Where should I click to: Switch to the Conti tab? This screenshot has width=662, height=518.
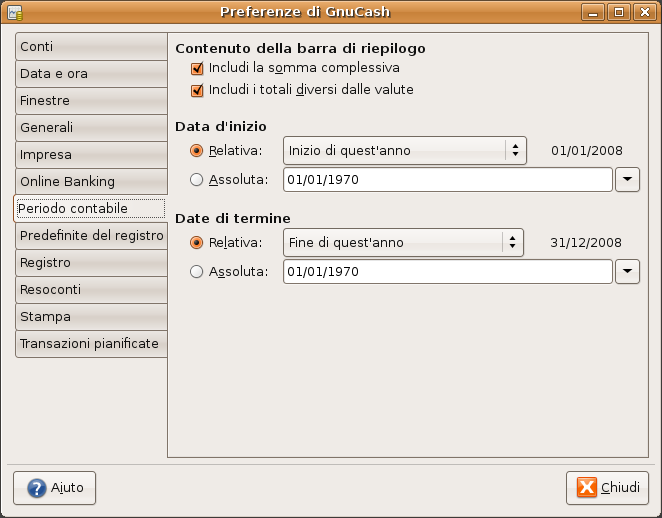click(91, 46)
